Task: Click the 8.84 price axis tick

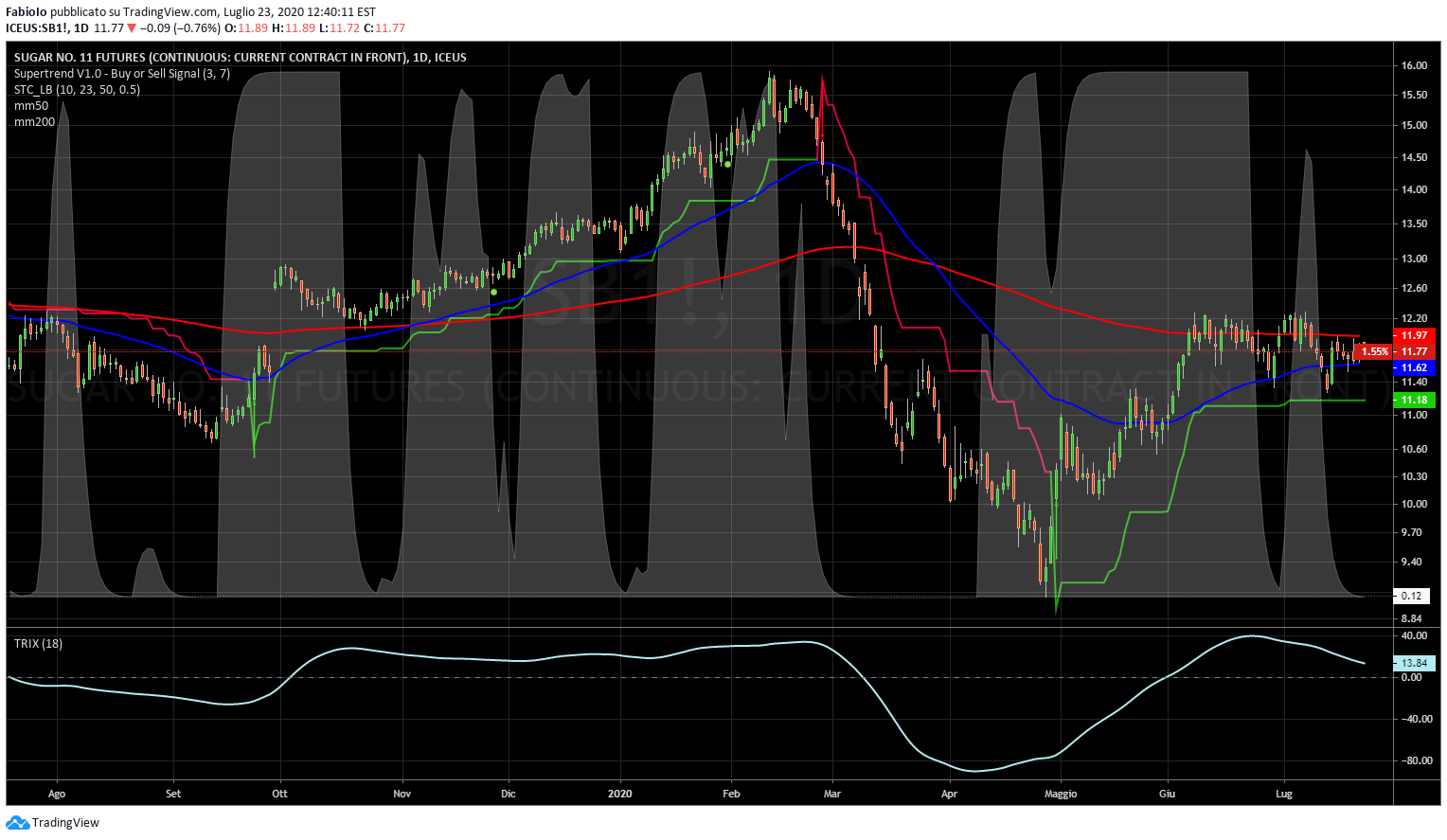Action: 1412,618
